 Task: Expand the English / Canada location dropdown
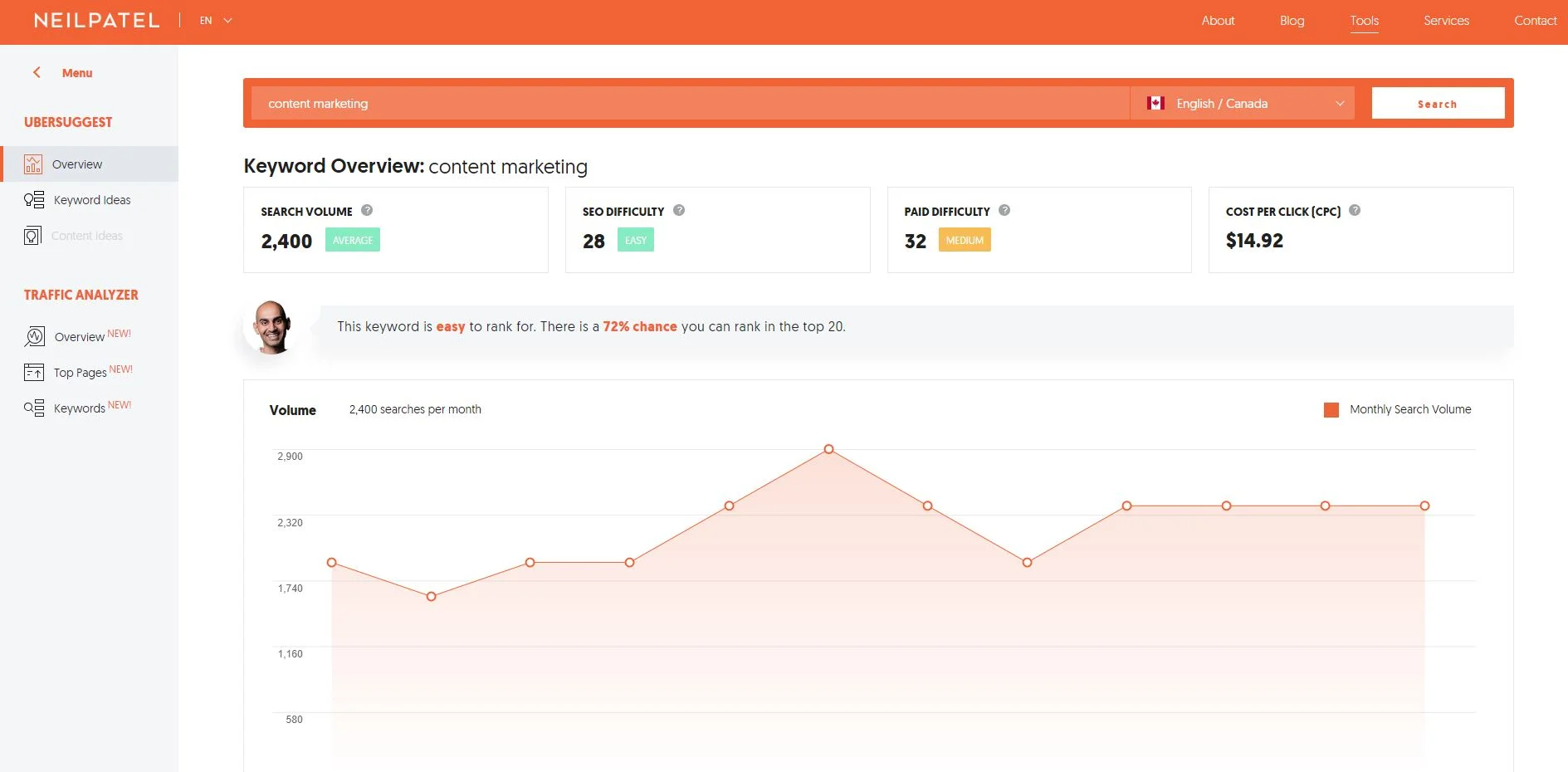tap(1243, 103)
